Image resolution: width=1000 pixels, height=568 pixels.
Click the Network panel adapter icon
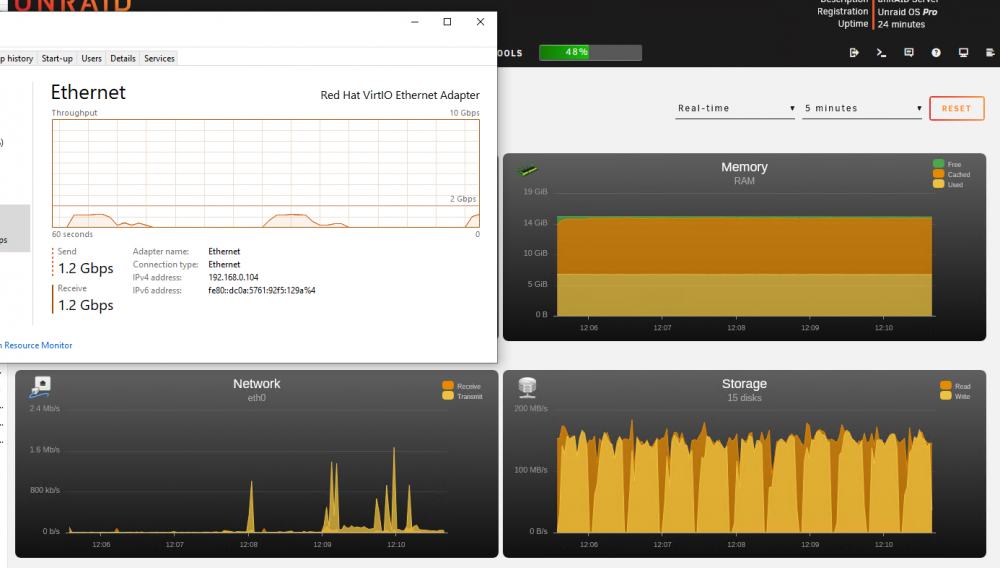[40, 387]
